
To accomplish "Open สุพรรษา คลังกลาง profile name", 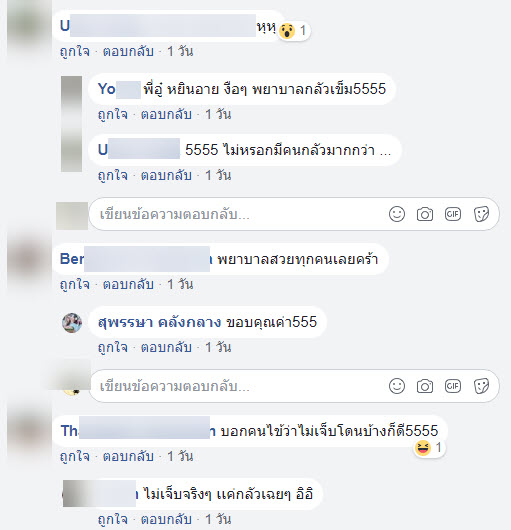I will pyautogui.click(x=159, y=322).
